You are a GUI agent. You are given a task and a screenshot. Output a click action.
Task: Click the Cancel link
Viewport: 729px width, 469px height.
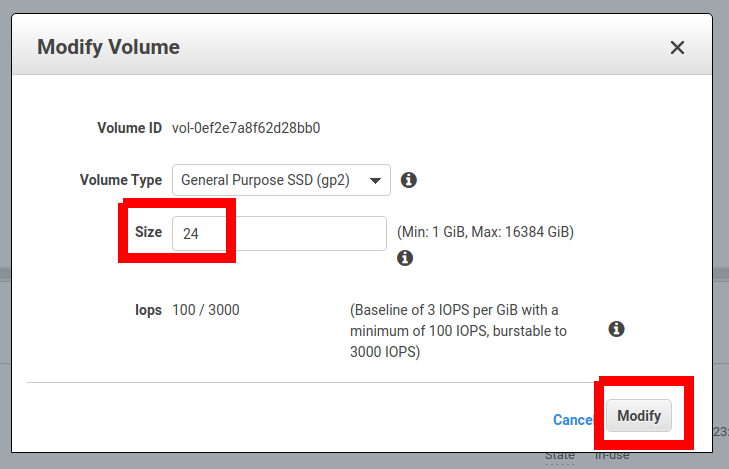[x=573, y=420]
